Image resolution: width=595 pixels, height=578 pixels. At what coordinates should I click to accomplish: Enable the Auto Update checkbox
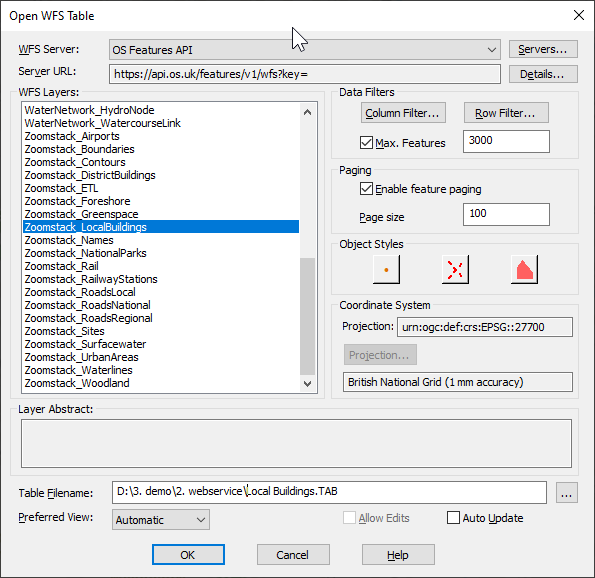[x=453, y=518]
